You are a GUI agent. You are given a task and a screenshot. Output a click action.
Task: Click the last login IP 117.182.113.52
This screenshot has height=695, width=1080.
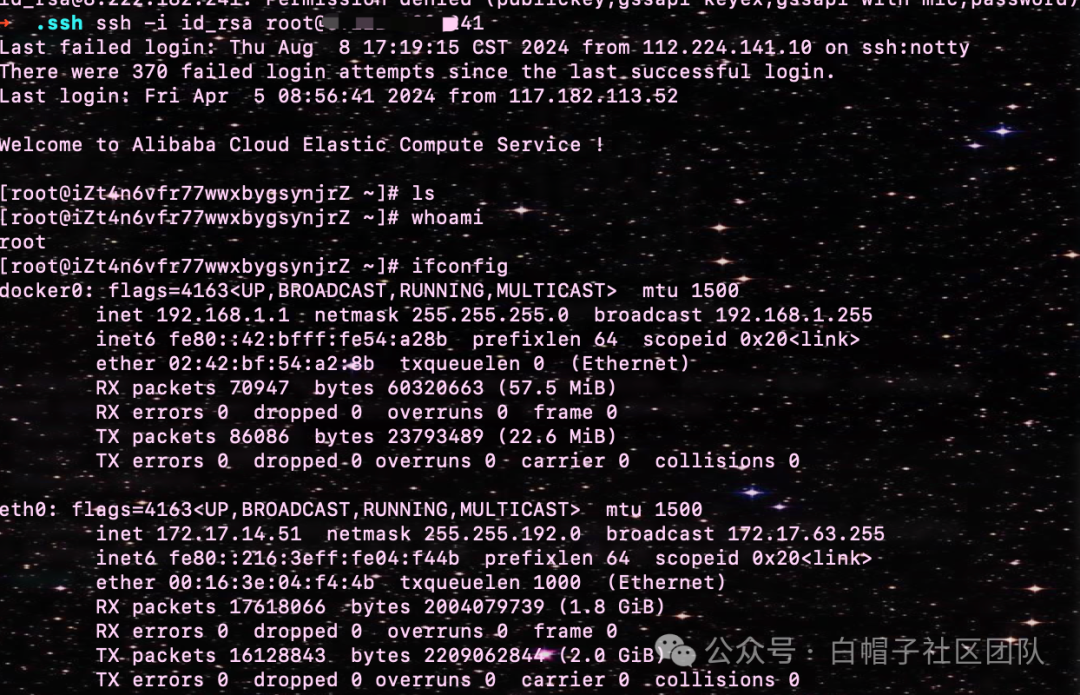593,96
